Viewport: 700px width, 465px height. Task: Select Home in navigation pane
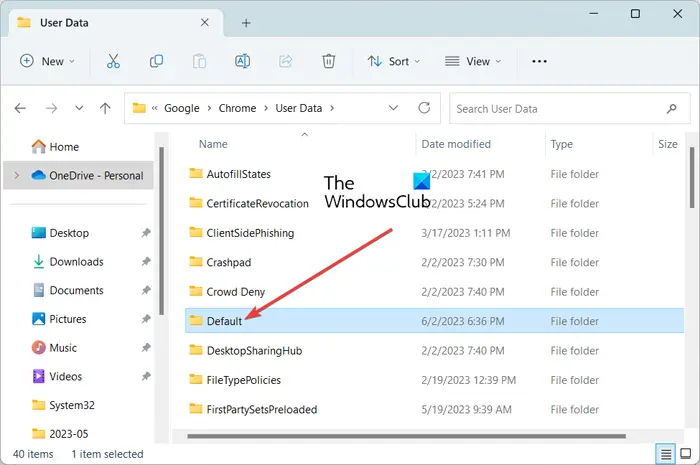(x=55, y=147)
